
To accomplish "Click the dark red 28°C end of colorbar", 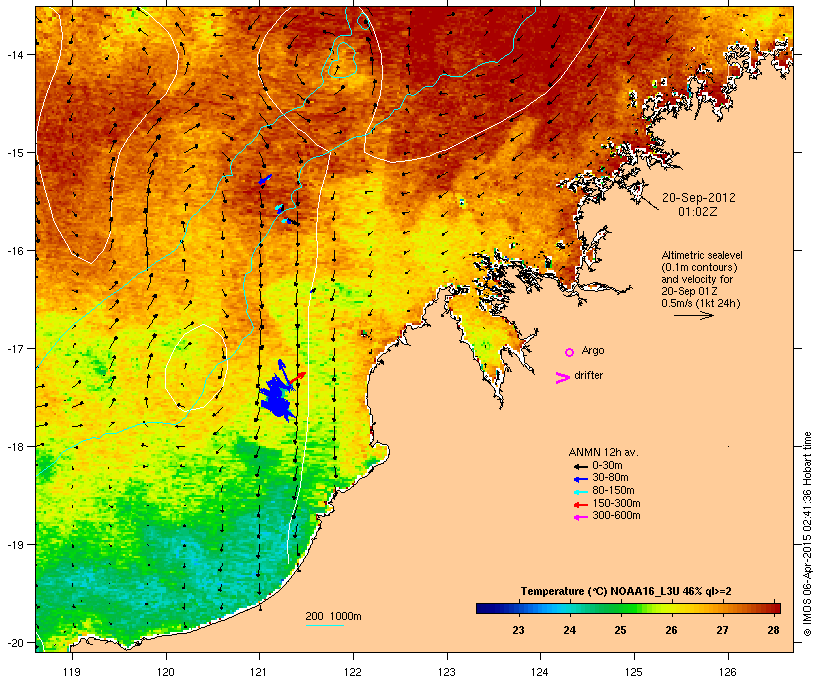I will (774, 608).
